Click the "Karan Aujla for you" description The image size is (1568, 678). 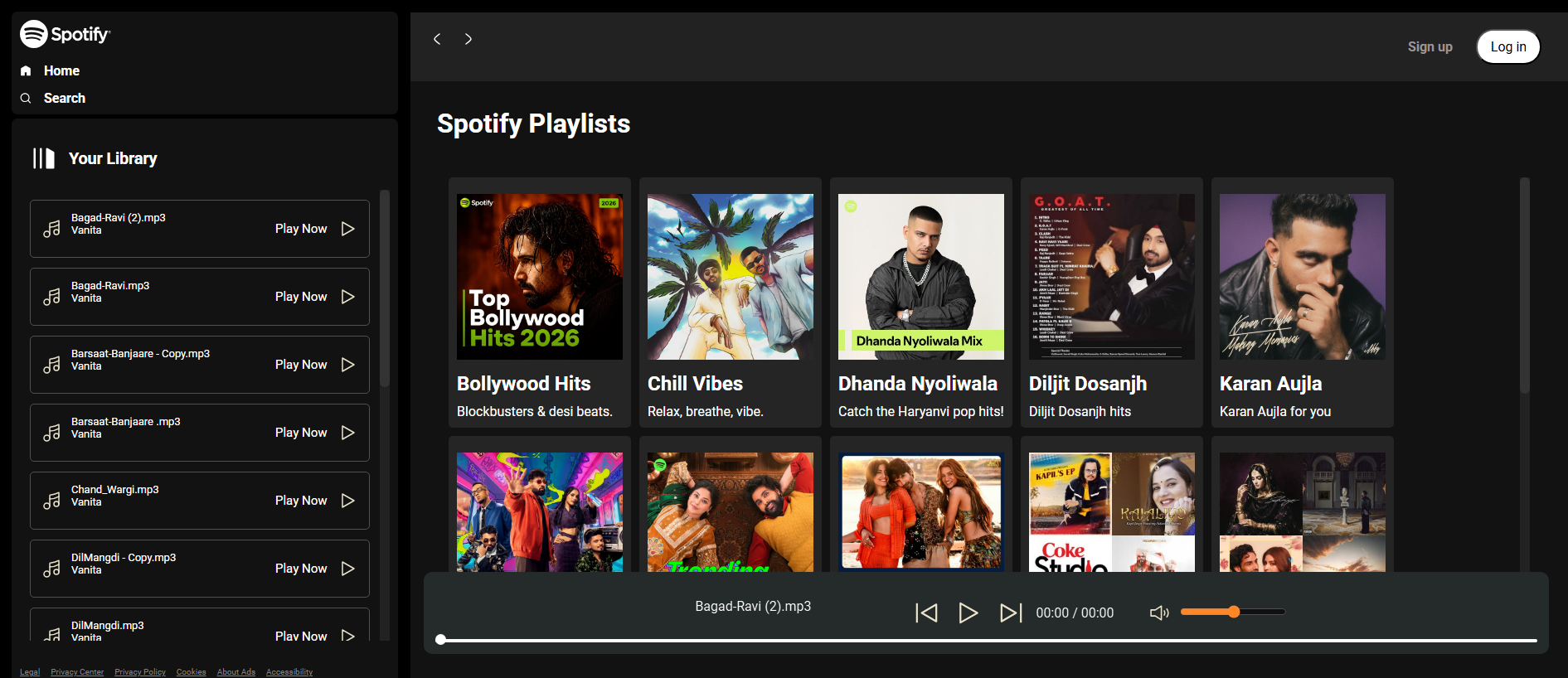pos(1275,412)
